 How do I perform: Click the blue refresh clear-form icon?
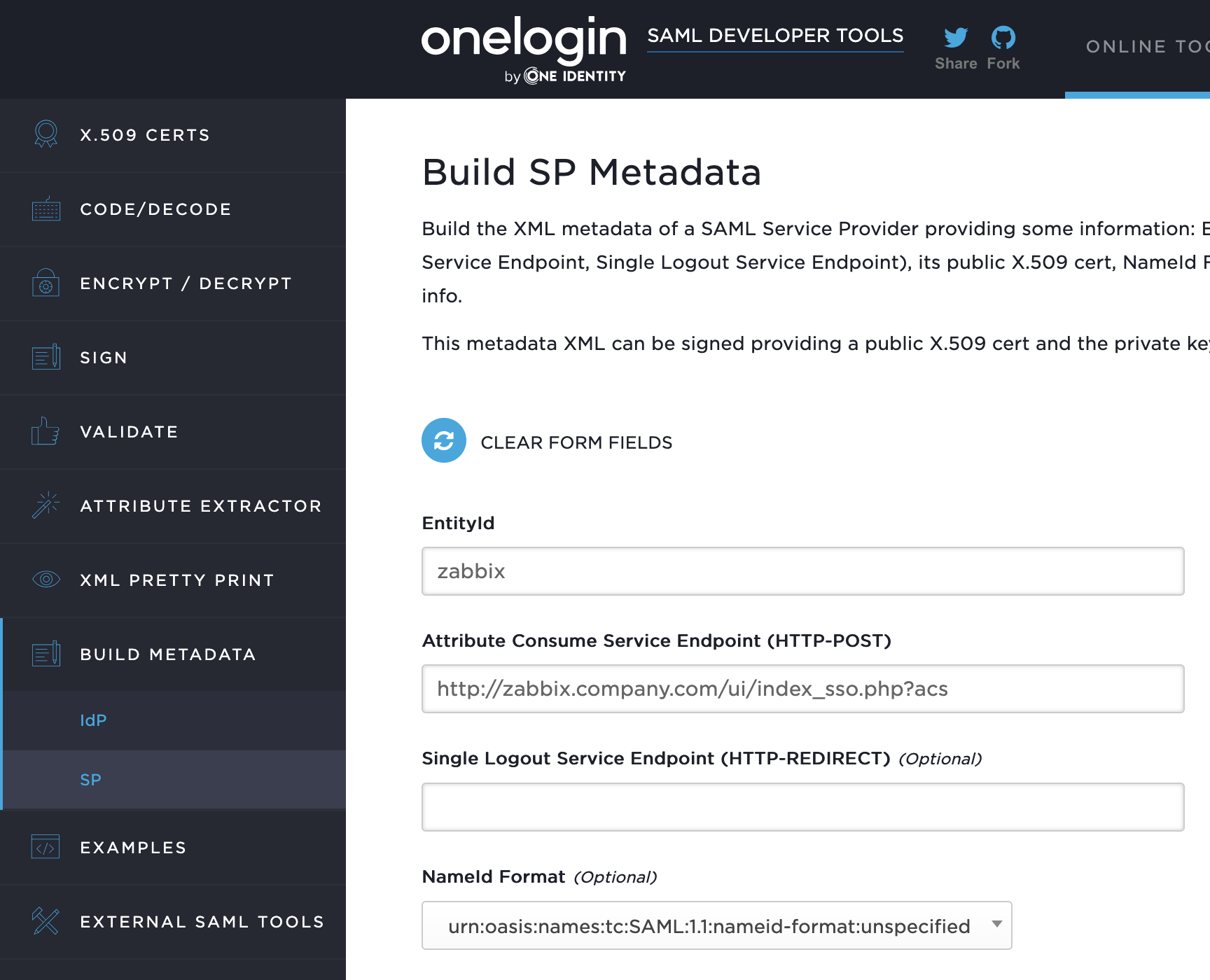(x=444, y=440)
